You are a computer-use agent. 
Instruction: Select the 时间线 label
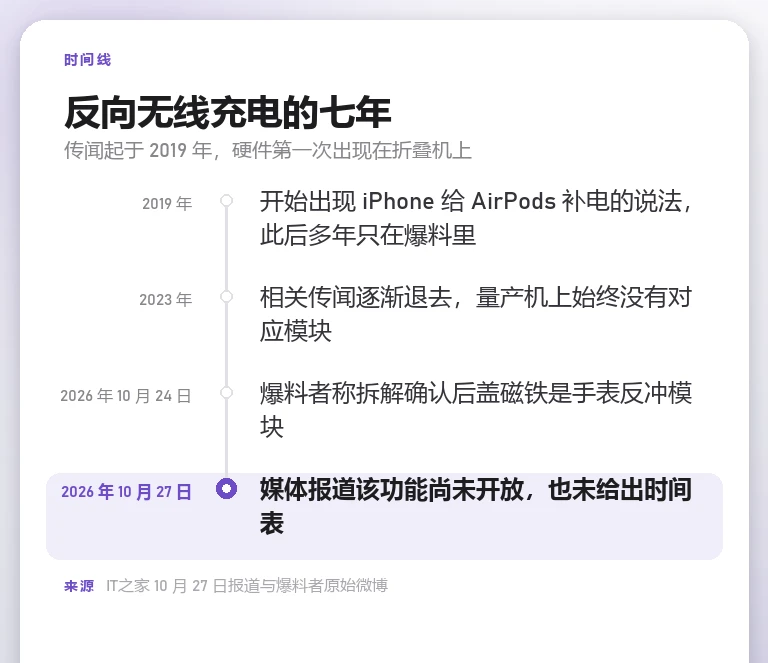point(88,60)
